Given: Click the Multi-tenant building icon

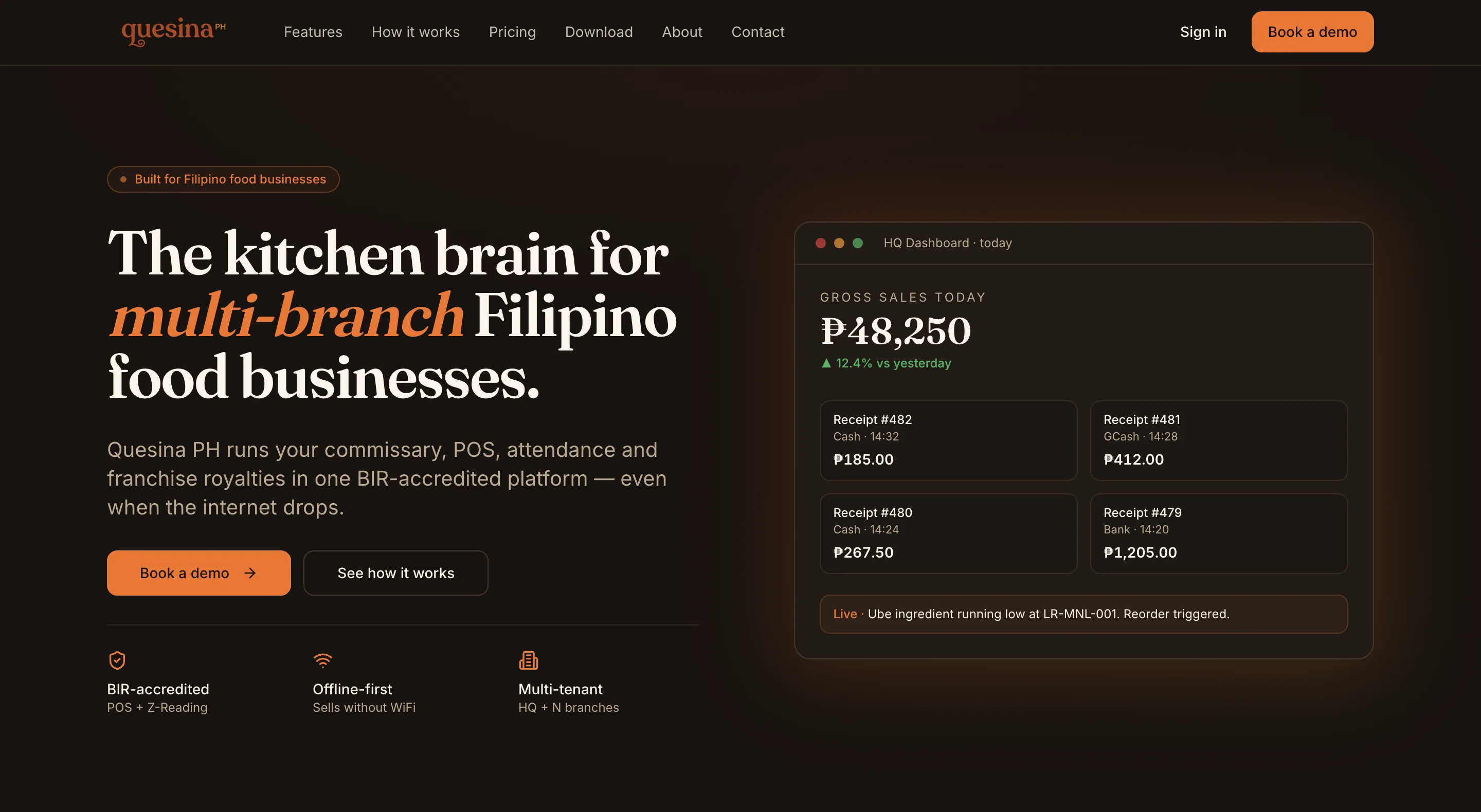Looking at the screenshot, I should tap(528, 660).
